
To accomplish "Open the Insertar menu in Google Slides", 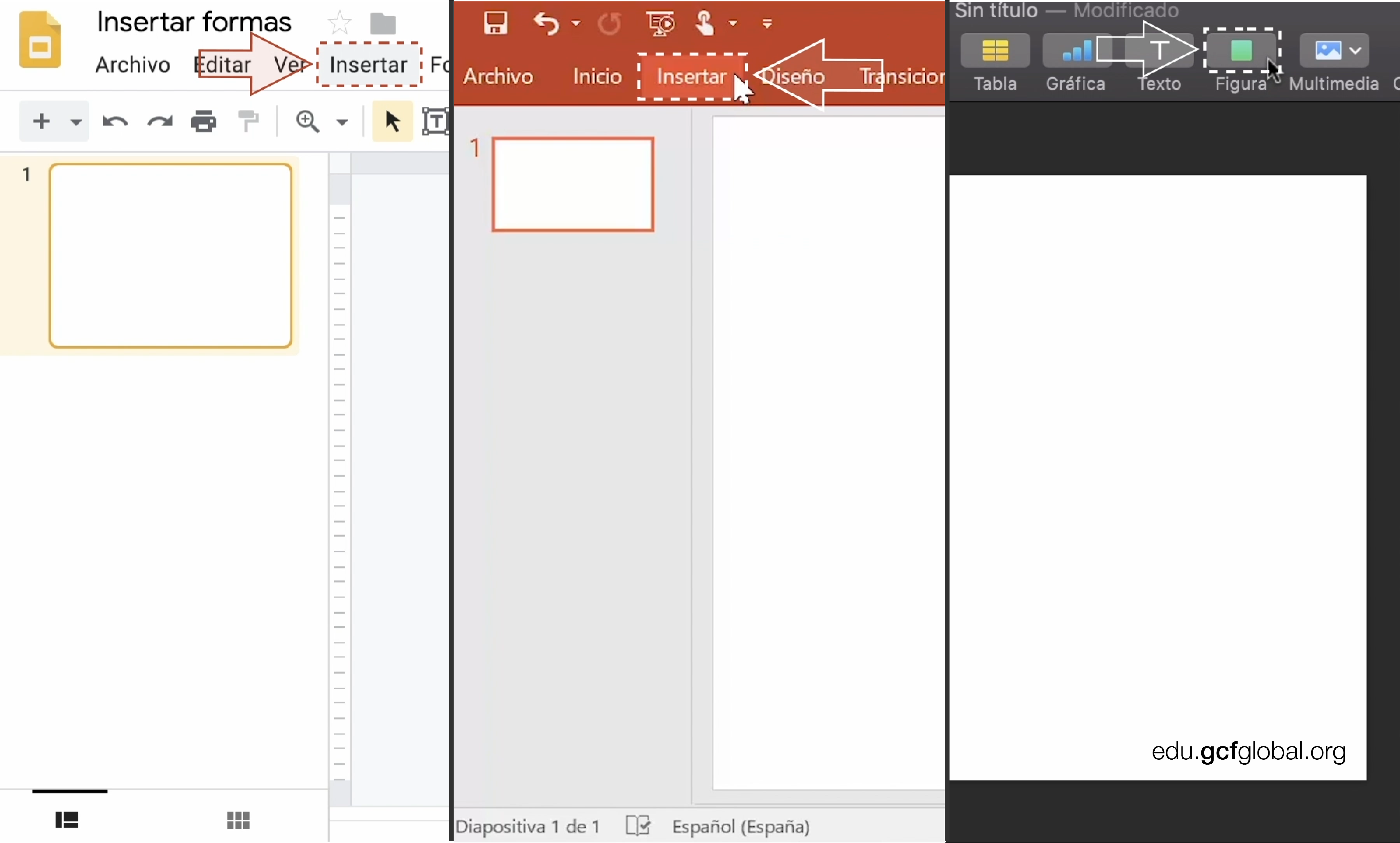I will point(368,65).
